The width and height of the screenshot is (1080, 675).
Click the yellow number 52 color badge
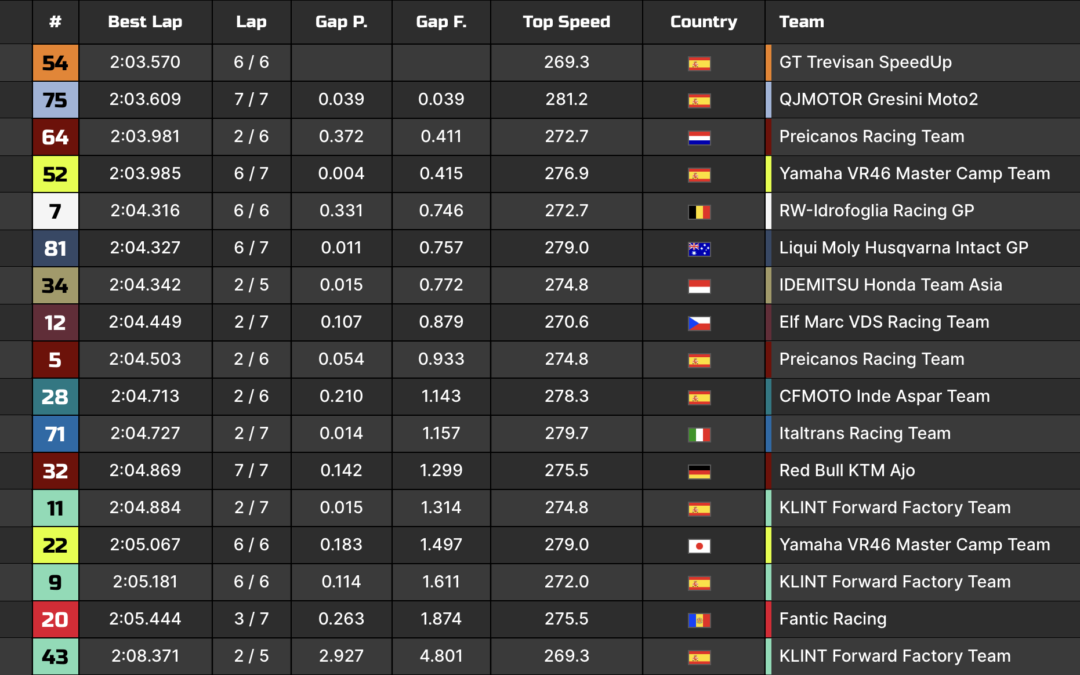(55, 174)
